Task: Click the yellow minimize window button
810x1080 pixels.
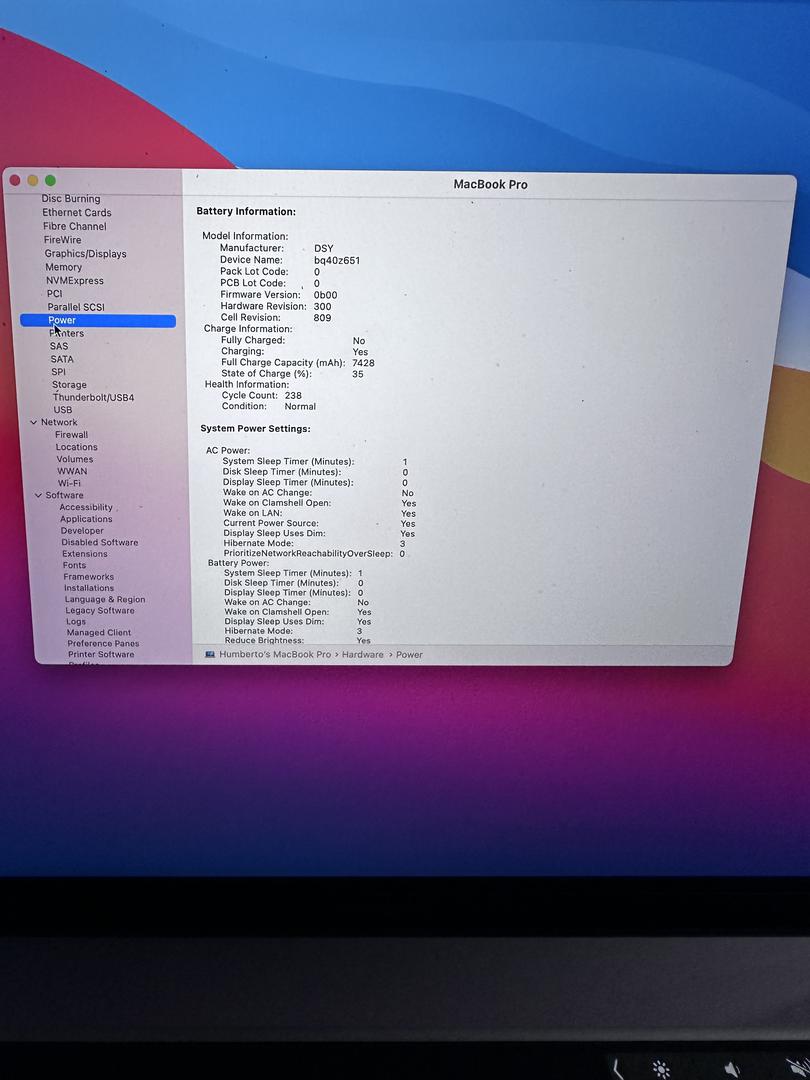Action: [x=32, y=180]
